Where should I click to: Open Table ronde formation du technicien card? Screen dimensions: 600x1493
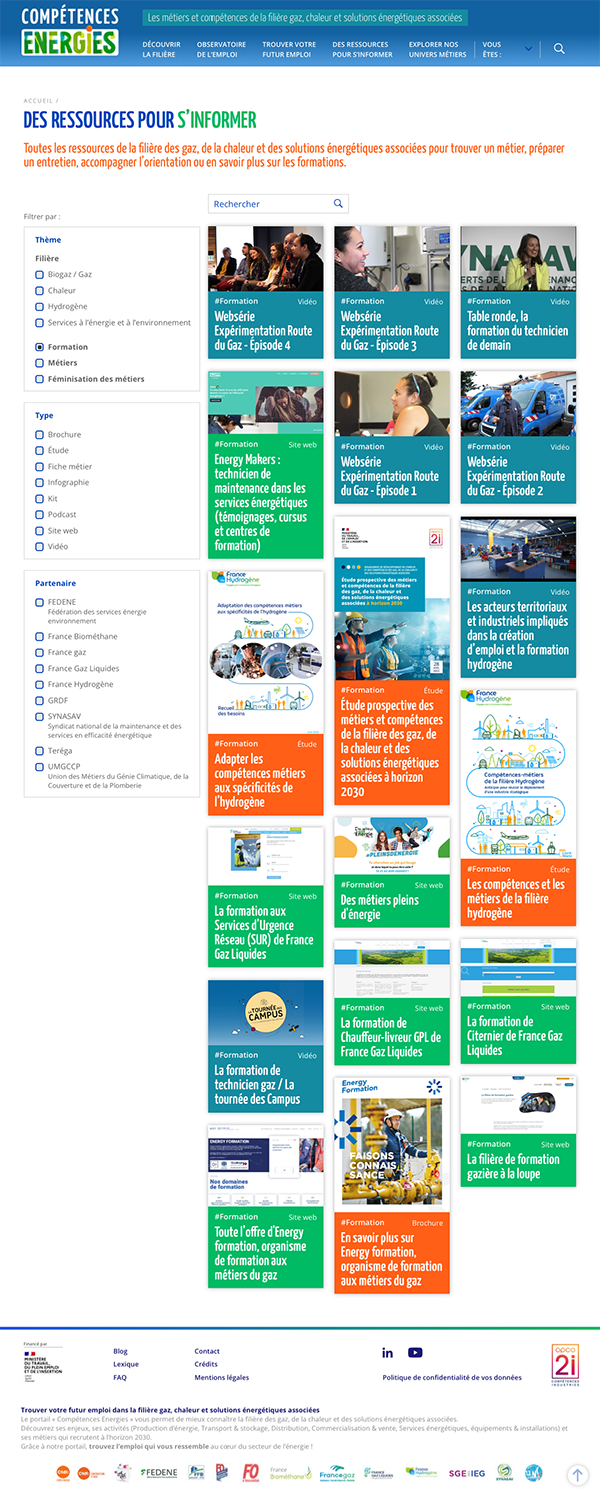click(x=518, y=292)
